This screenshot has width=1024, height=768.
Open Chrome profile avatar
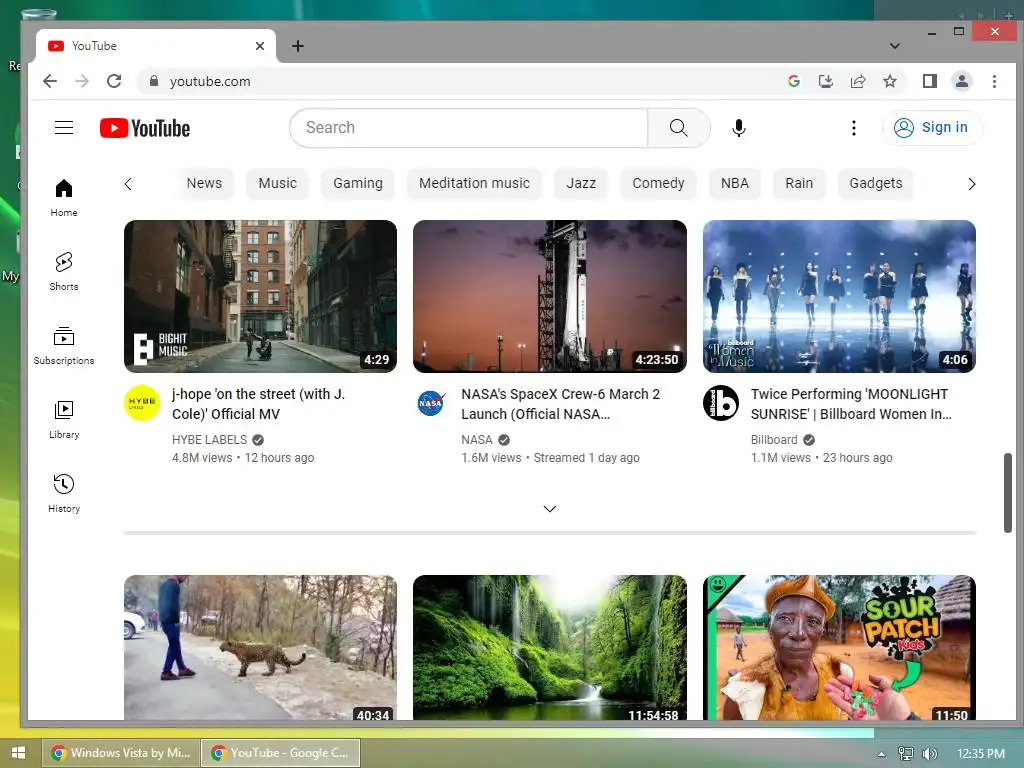[961, 81]
